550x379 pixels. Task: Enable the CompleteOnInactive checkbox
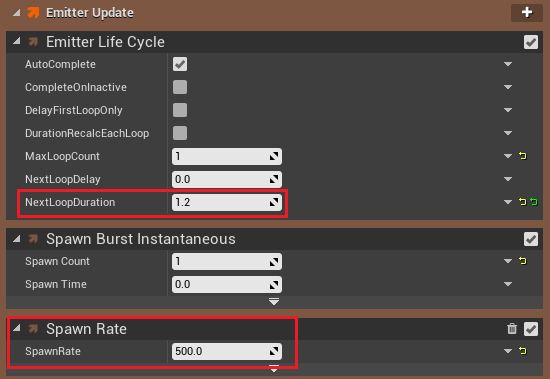(x=180, y=87)
